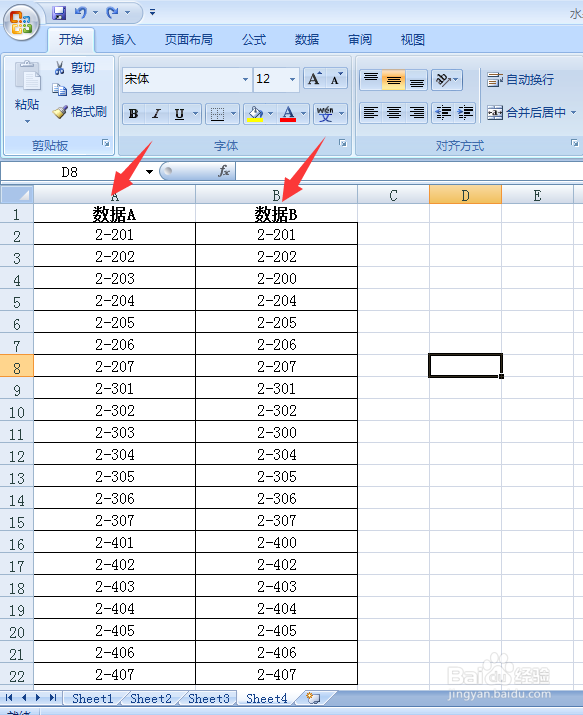
Task: Click 剪切 cut button
Action: [74, 68]
